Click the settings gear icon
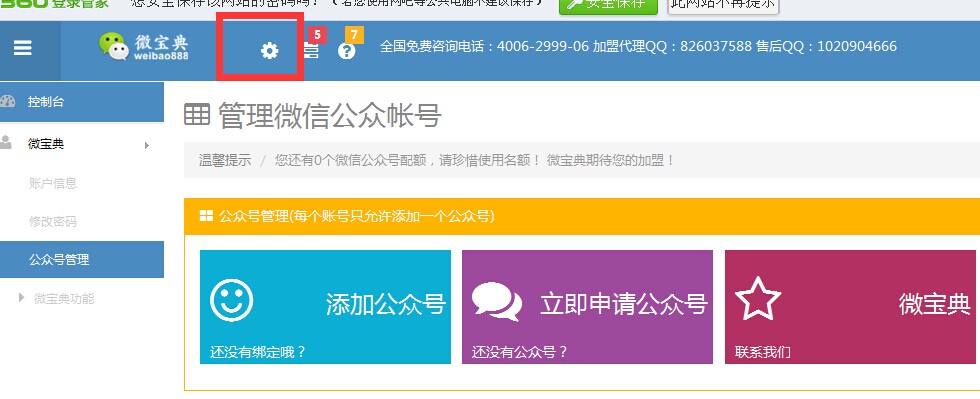This screenshot has height=399, width=980. [269, 51]
